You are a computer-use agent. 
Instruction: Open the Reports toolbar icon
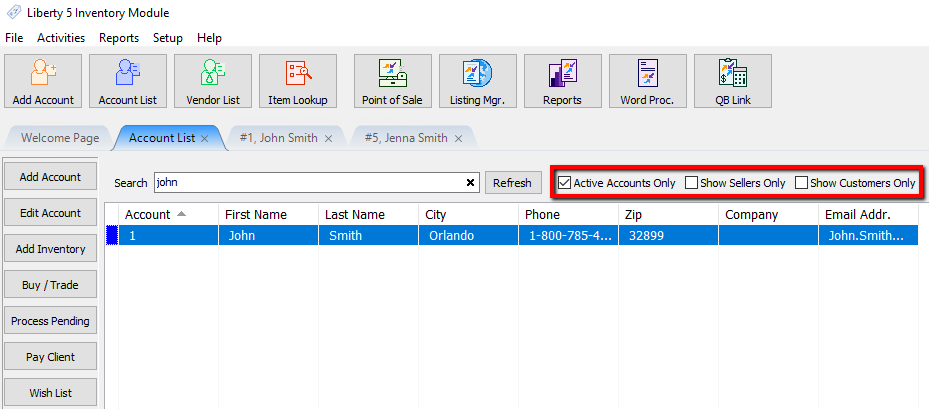[x=562, y=81]
